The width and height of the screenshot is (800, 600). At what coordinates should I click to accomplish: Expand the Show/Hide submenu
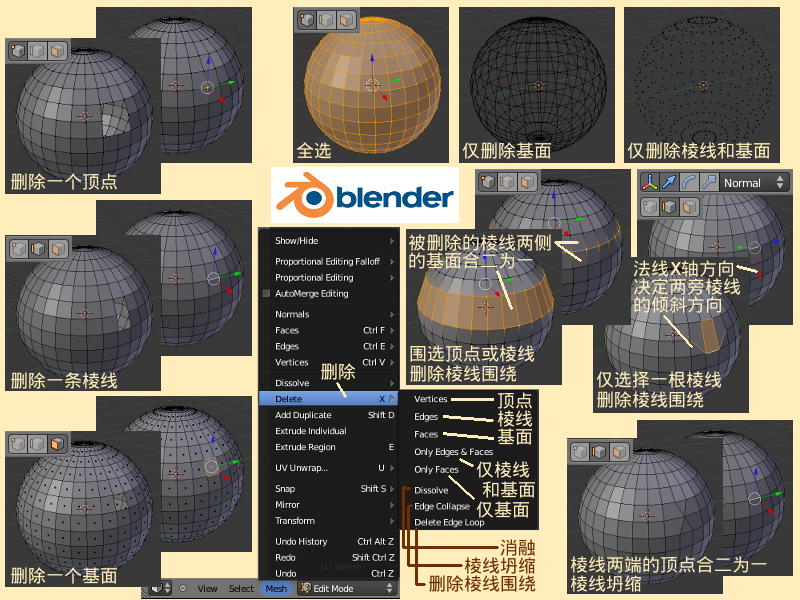click(x=329, y=241)
